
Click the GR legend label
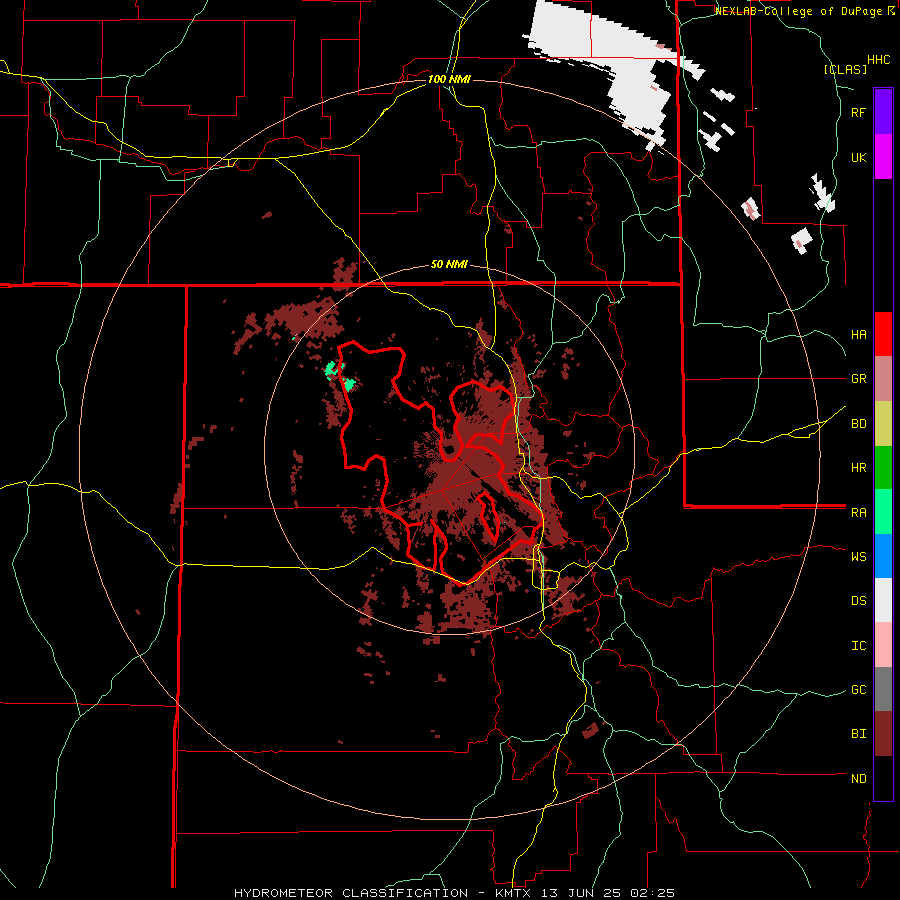click(858, 379)
